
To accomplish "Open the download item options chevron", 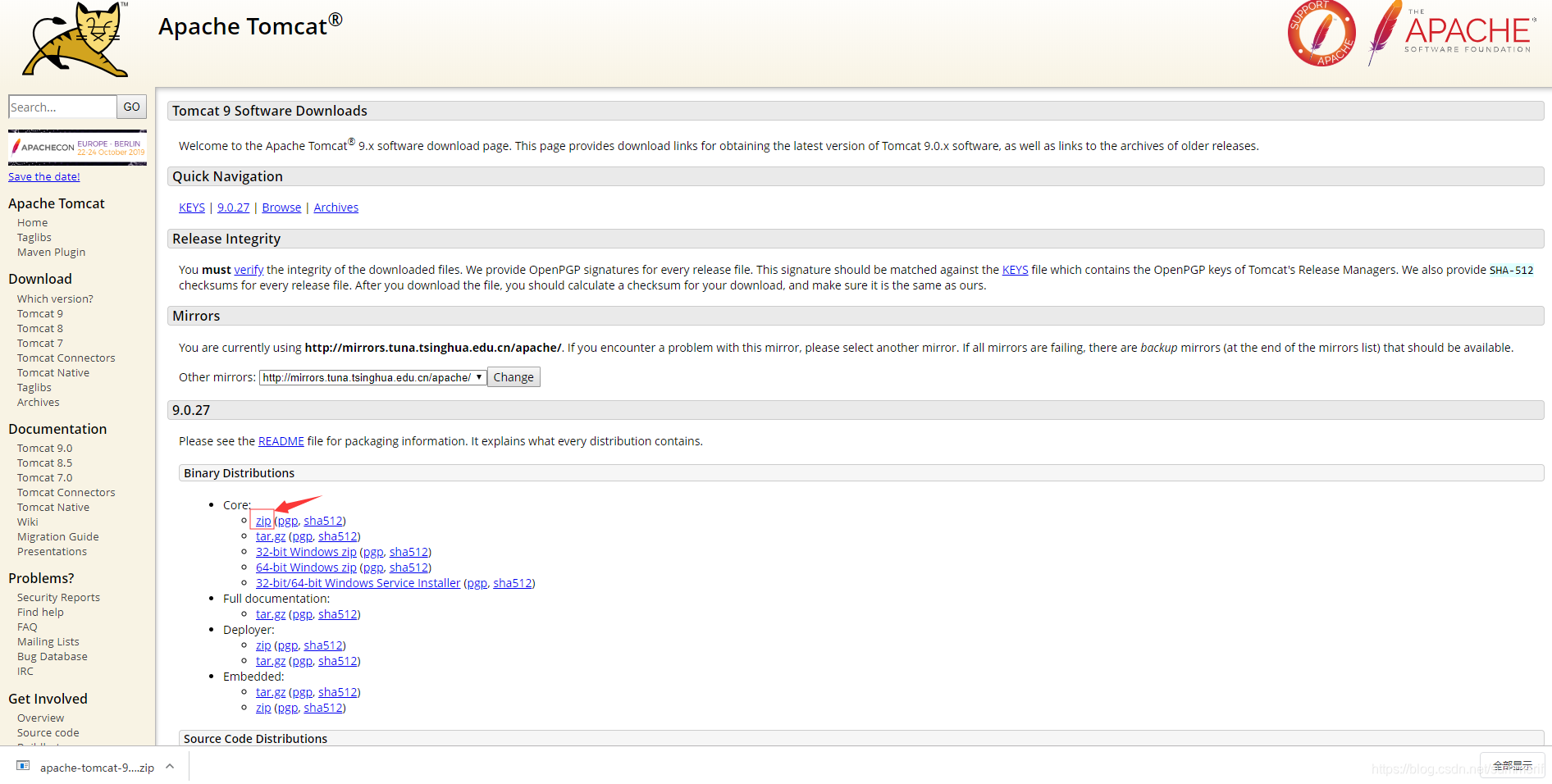I will point(170,767).
